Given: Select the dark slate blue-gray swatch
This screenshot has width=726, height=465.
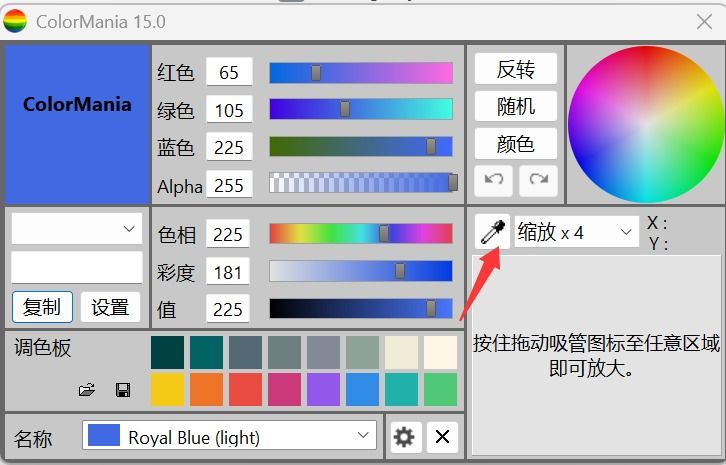Looking at the screenshot, I should coord(245,352).
